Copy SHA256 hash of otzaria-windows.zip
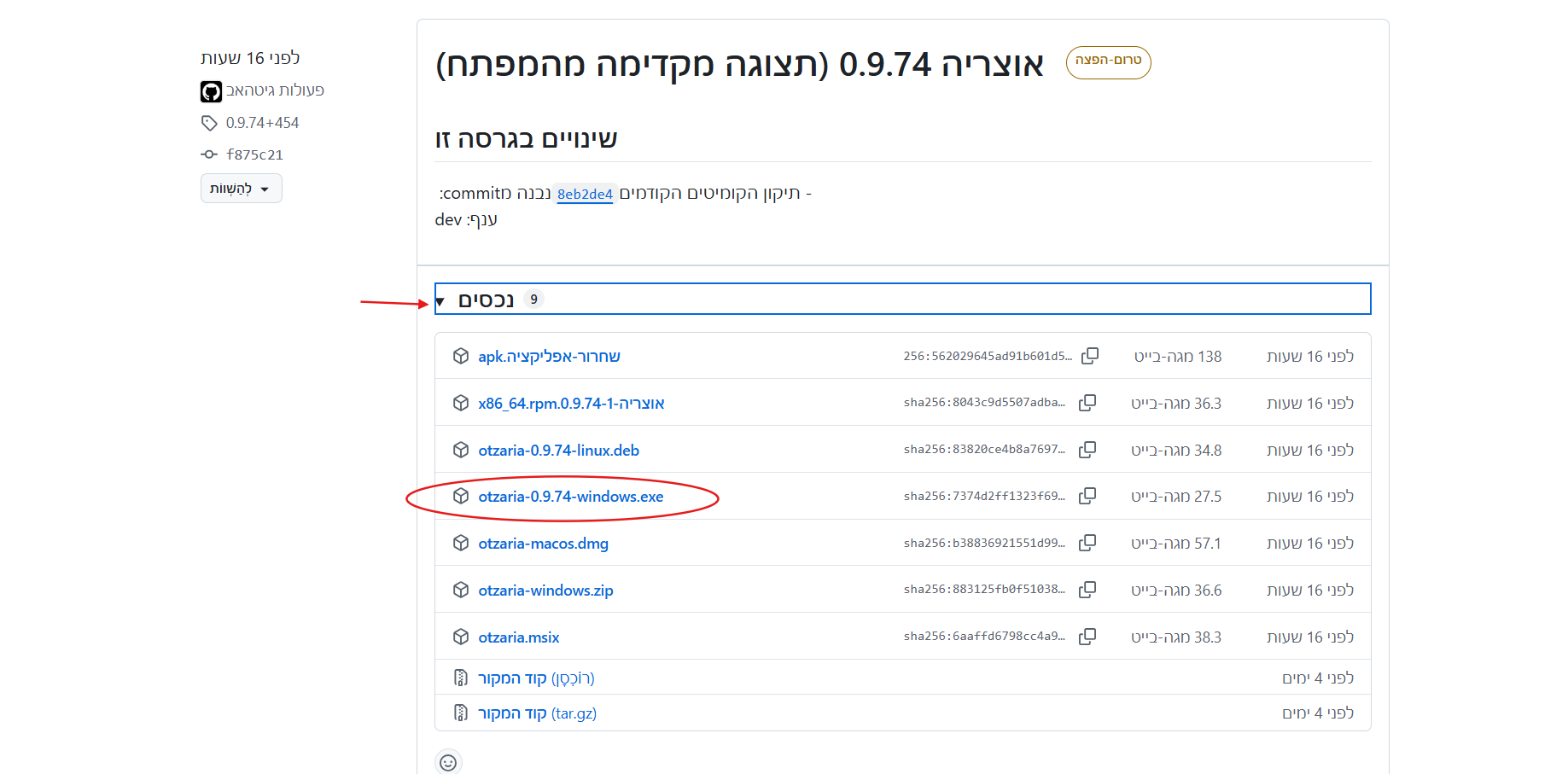Viewport: 1568px width, 774px height. (x=1087, y=590)
